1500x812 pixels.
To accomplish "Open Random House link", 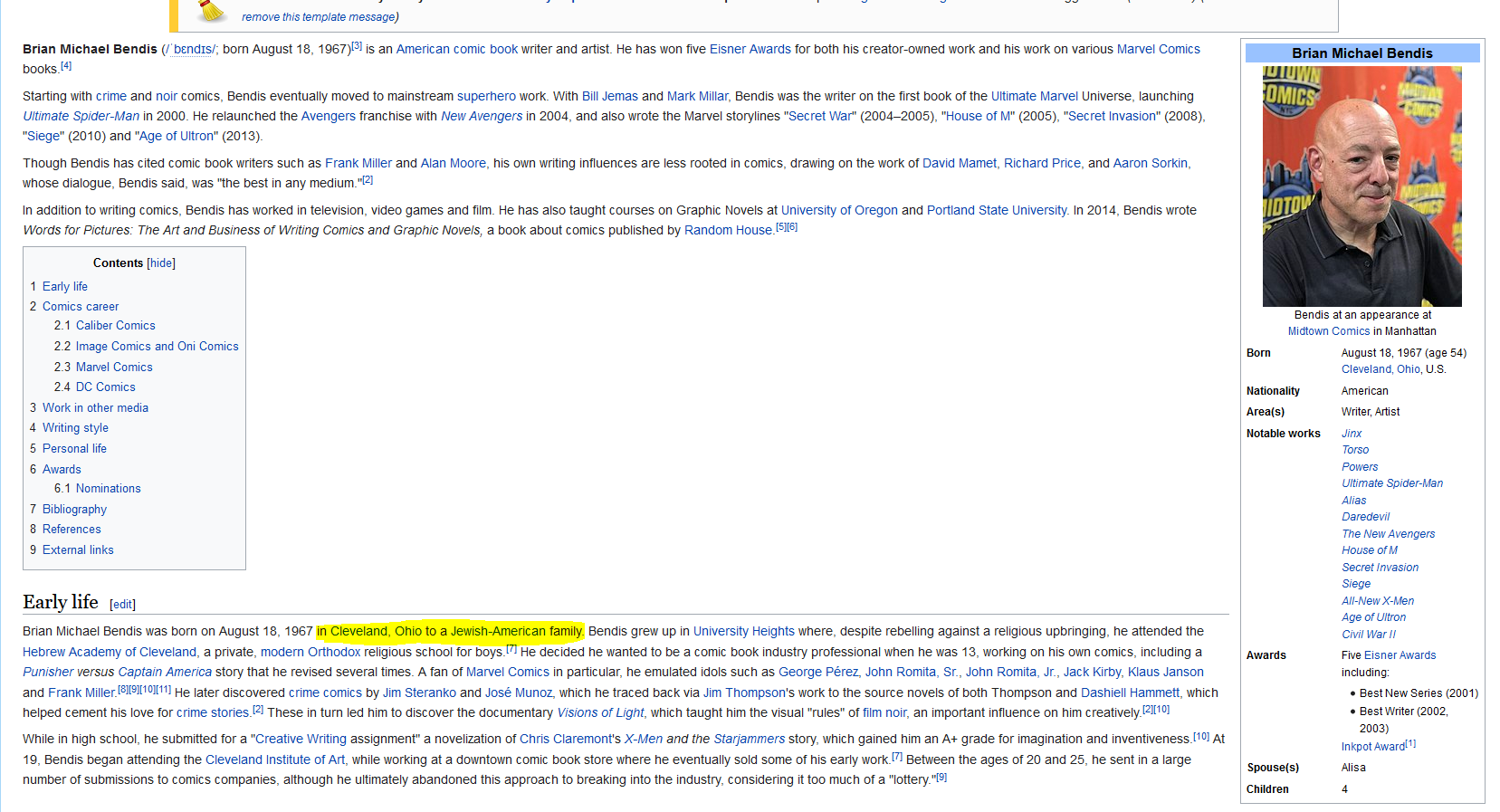I will (728, 231).
